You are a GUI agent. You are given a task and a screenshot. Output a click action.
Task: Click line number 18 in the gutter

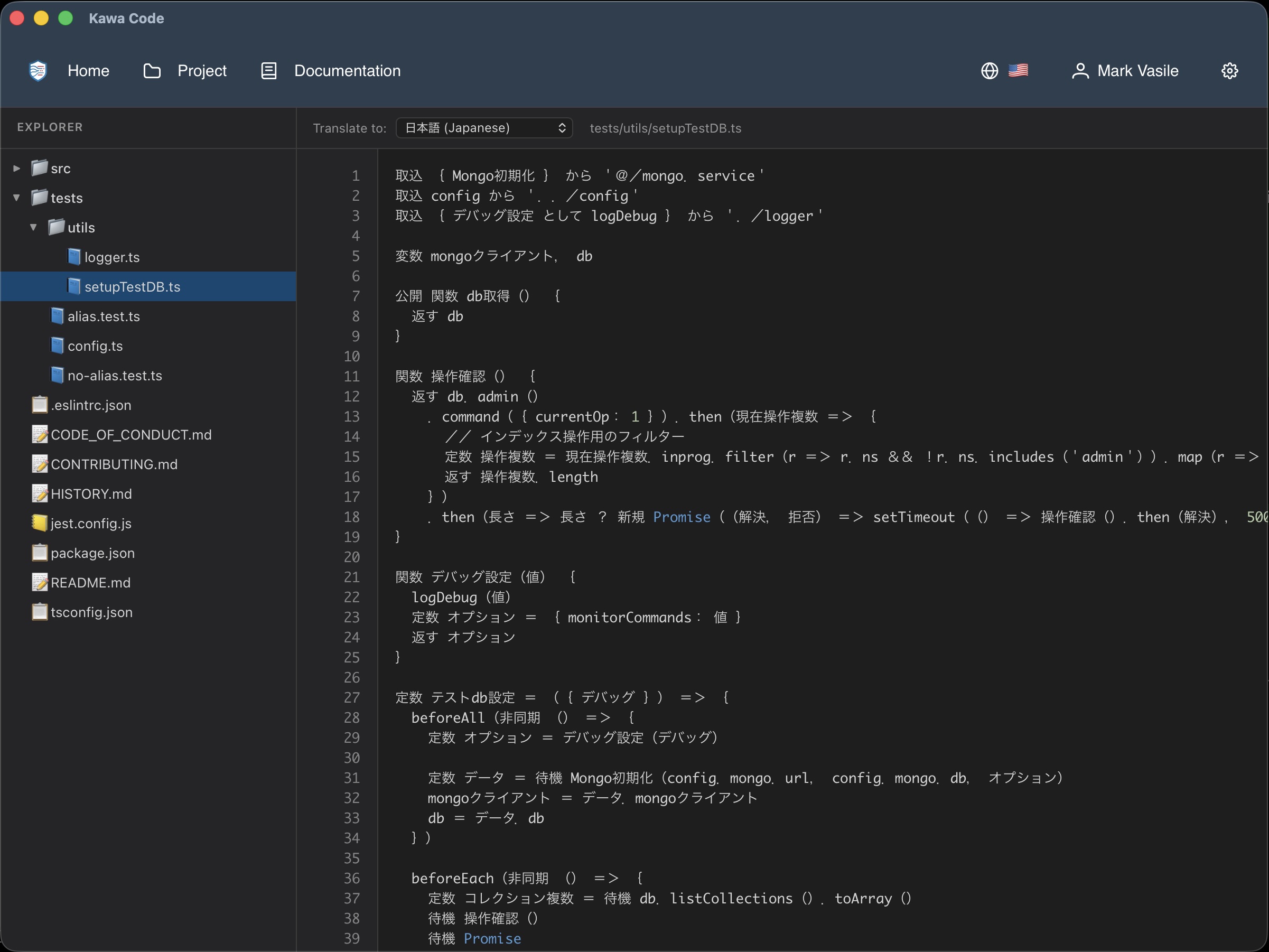[352, 517]
